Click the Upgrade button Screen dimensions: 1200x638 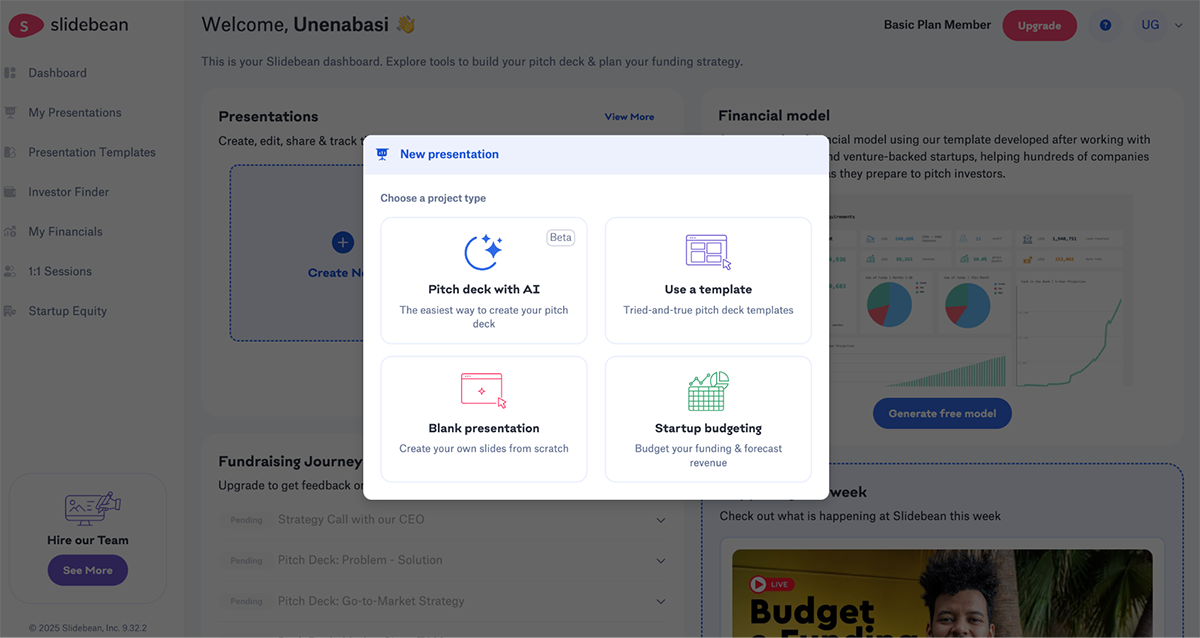pyautogui.click(x=1039, y=26)
